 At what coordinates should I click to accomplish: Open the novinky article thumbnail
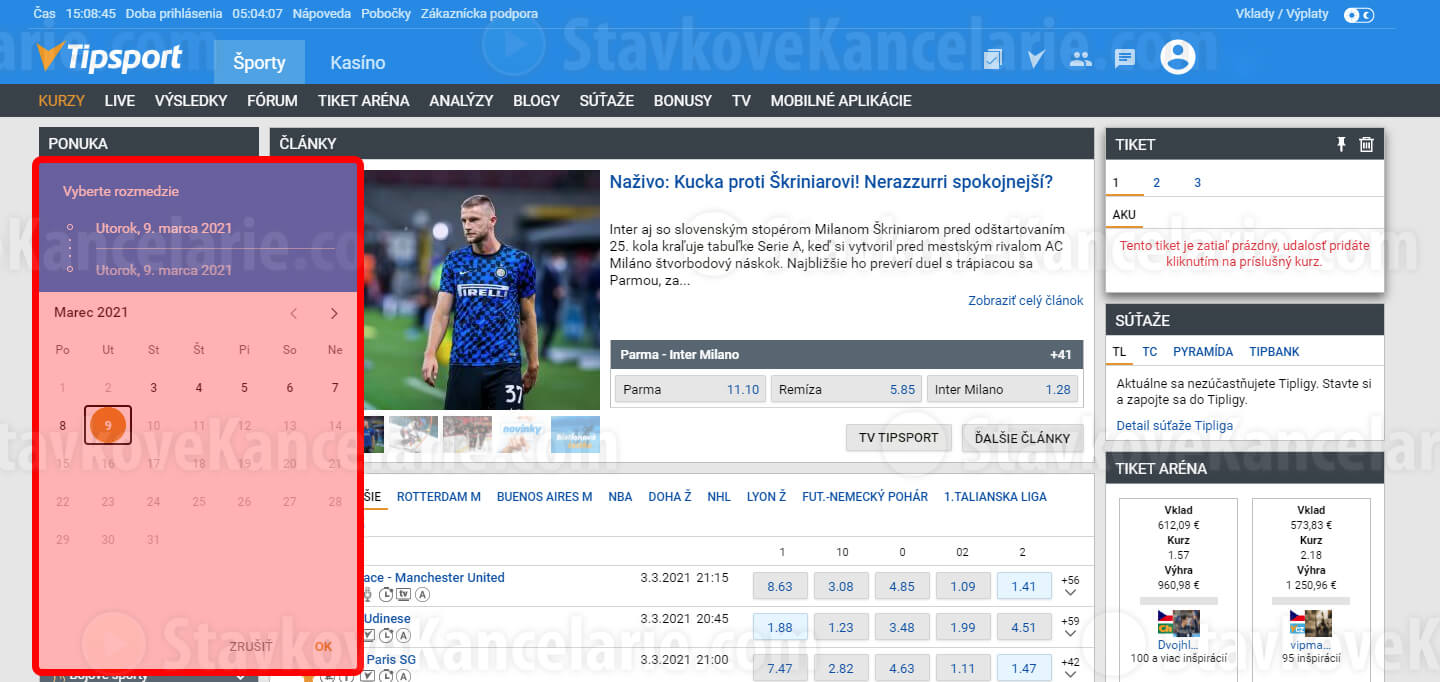(522, 434)
